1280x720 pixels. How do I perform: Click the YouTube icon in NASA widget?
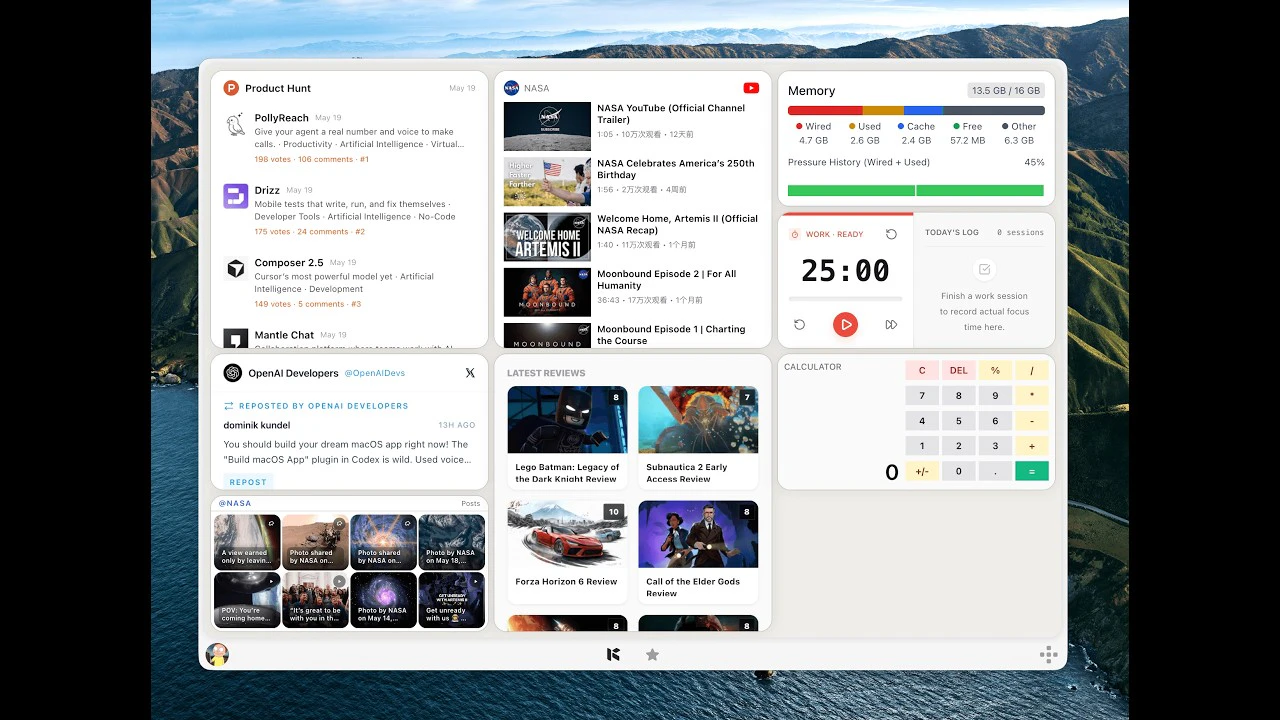coord(751,88)
